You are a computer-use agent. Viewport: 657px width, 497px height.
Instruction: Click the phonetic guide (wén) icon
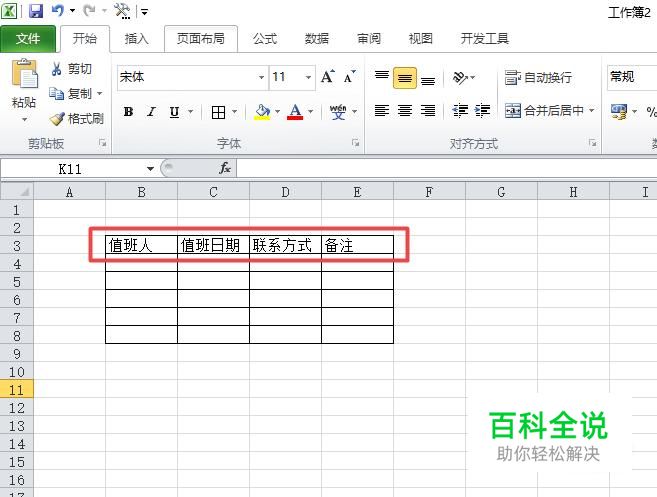(338, 112)
